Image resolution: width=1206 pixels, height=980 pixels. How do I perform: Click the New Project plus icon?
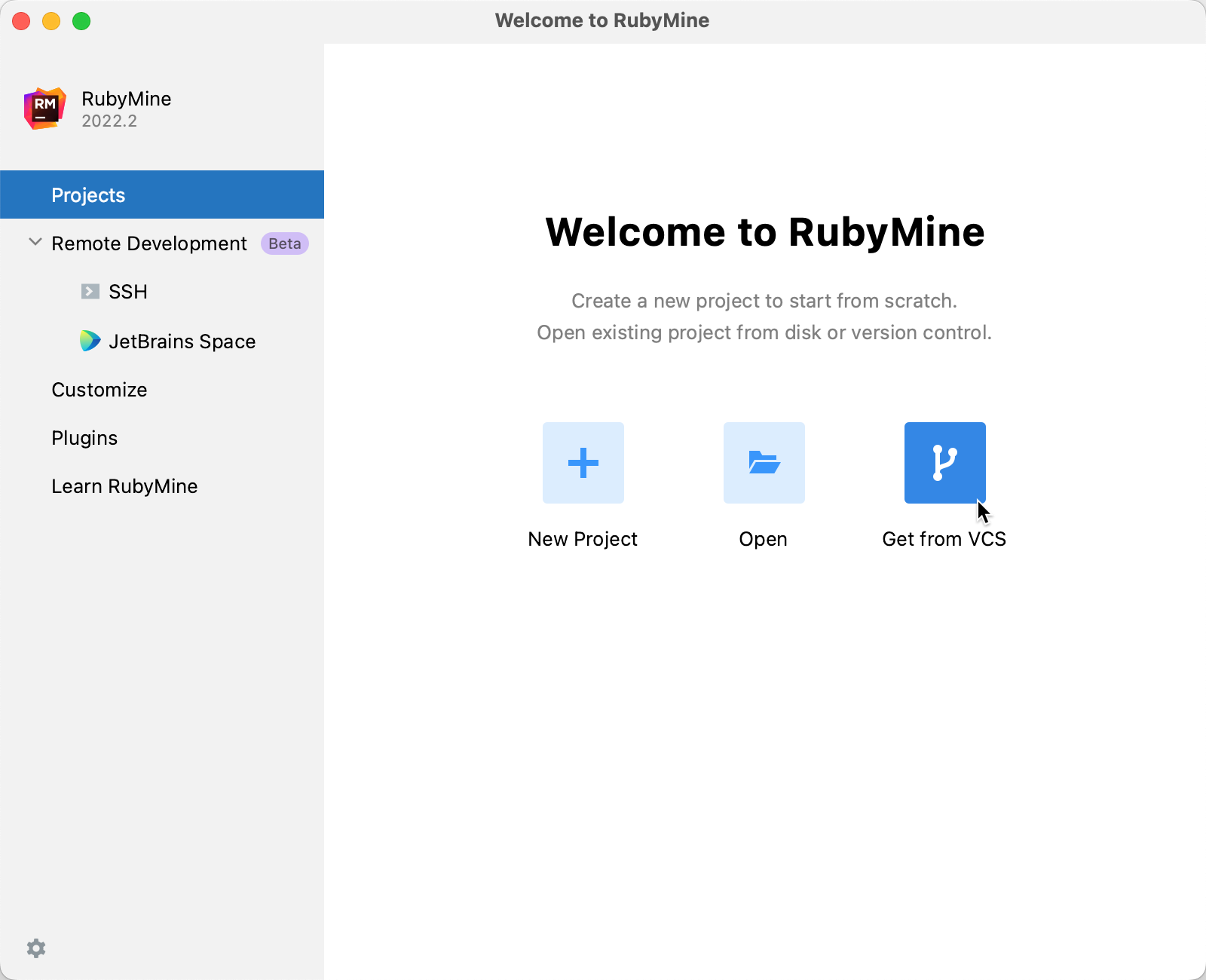(583, 463)
